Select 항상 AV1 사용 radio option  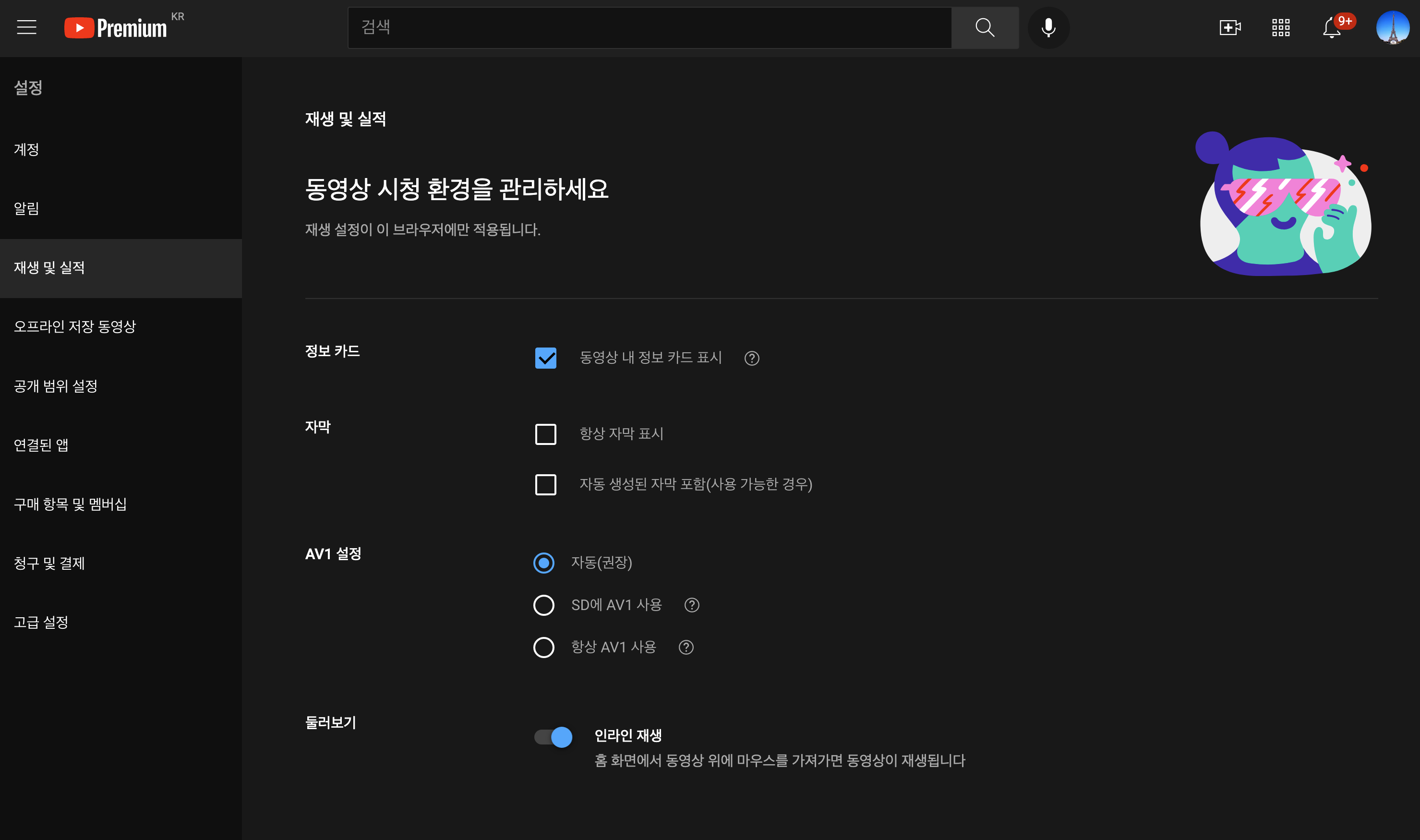tap(544, 648)
